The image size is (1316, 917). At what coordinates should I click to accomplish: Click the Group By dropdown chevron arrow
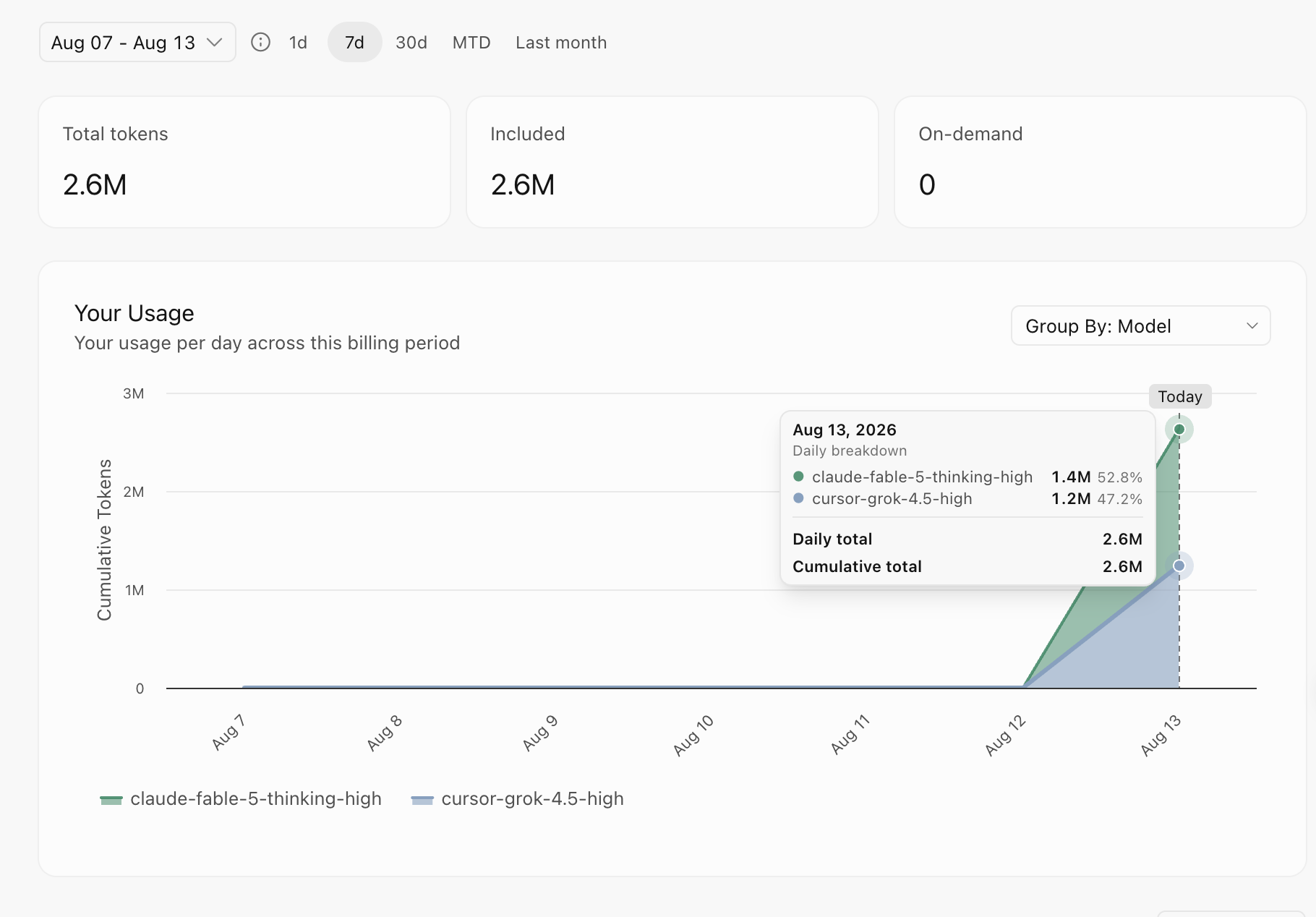pos(1252,326)
